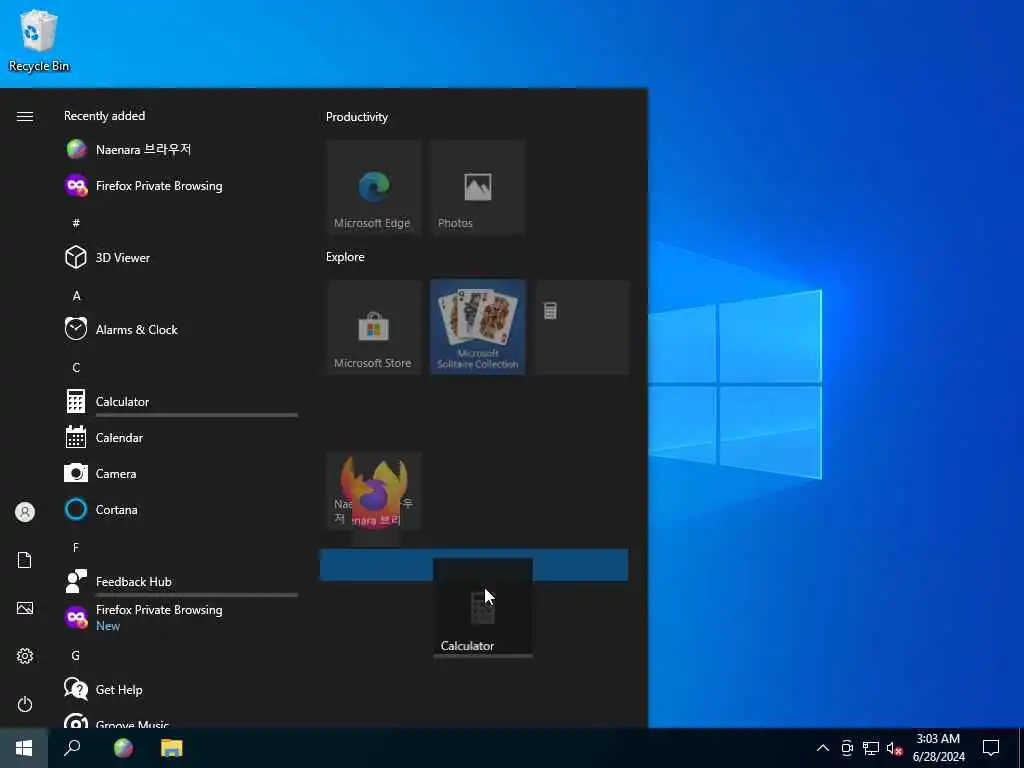Click the small calculator tile in Explore
The width and height of the screenshot is (1024, 768).
[582, 327]
